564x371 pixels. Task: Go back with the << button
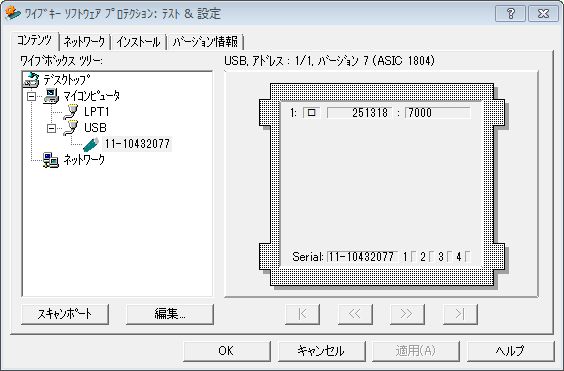tap(355, 314)
